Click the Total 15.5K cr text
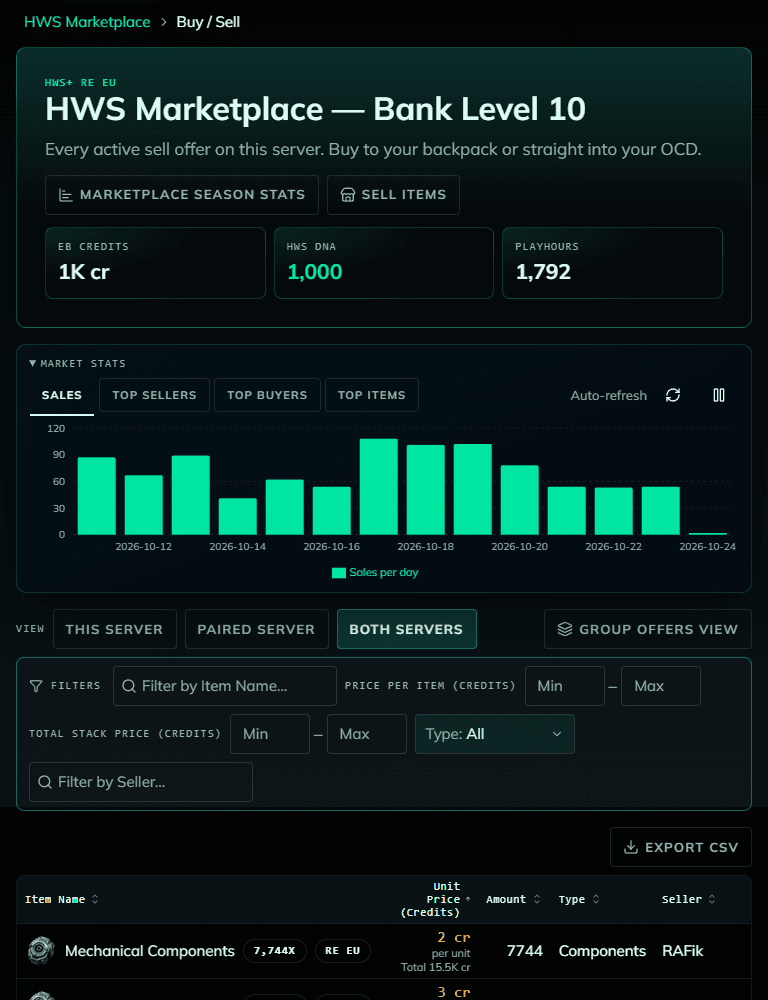The image size is (768, 1000). [x=436, y=967]
